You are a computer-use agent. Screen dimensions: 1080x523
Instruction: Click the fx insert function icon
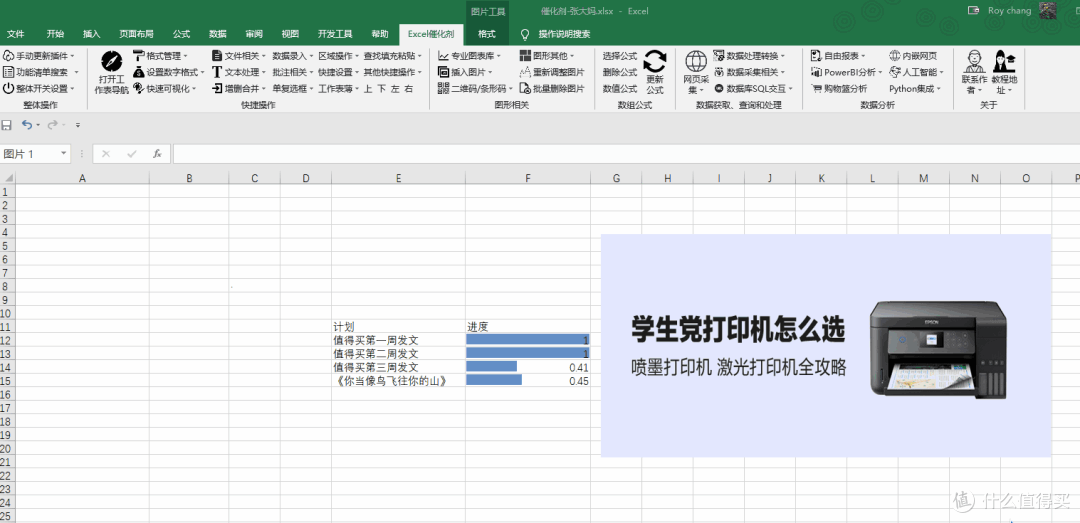point(157,154)
